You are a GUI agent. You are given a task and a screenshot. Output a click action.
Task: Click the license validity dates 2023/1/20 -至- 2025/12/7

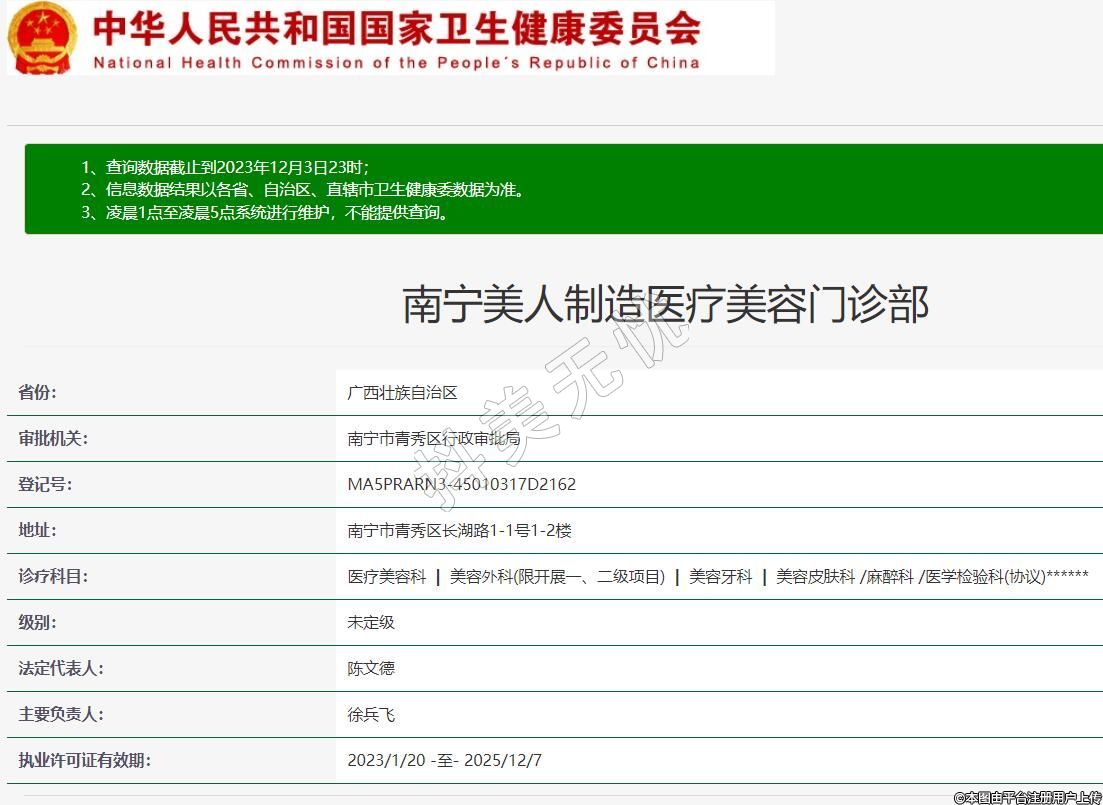[x=444, y=760]
